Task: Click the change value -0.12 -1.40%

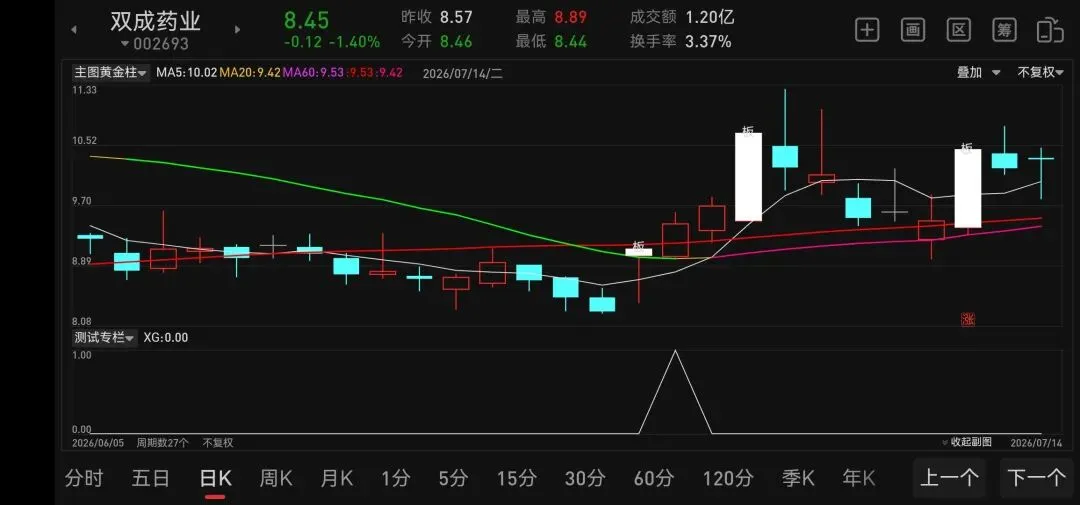Action: (x=332, y=42)
